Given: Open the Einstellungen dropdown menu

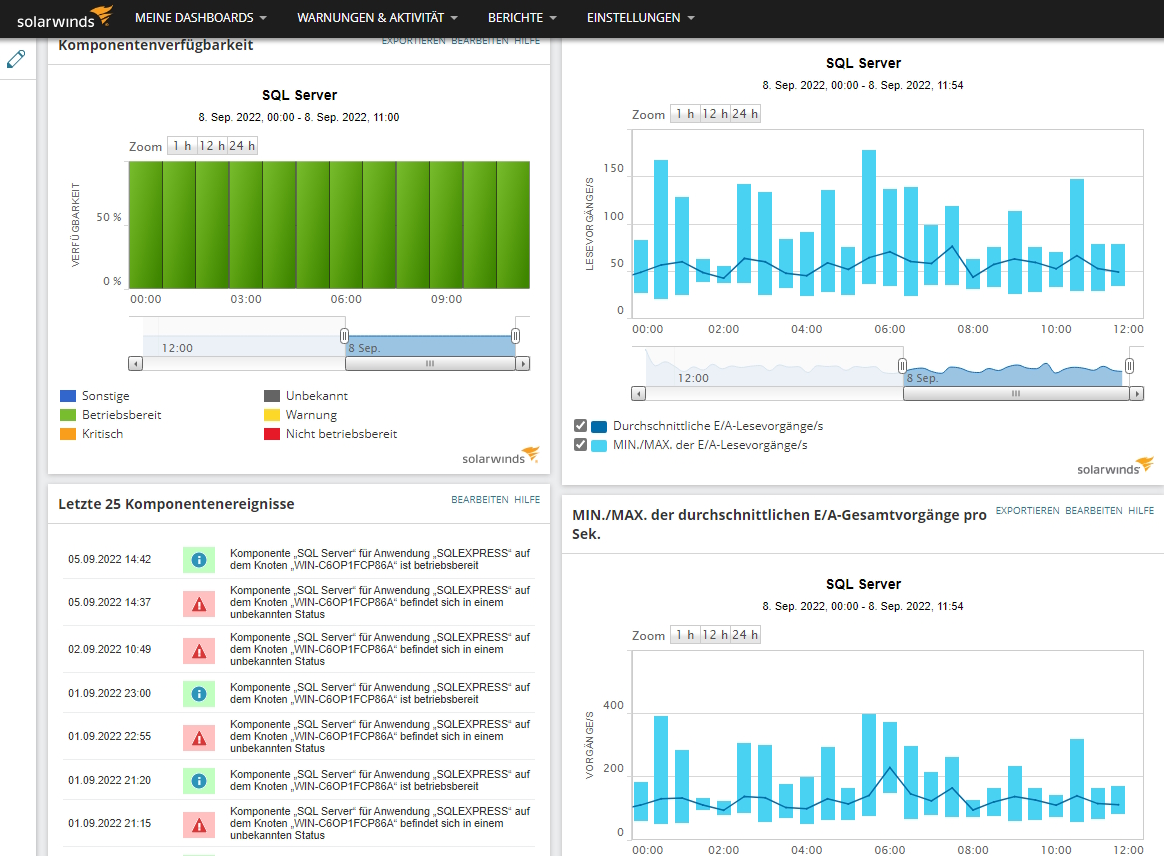Looking at the screenshot, I should (x=641, y=17).
